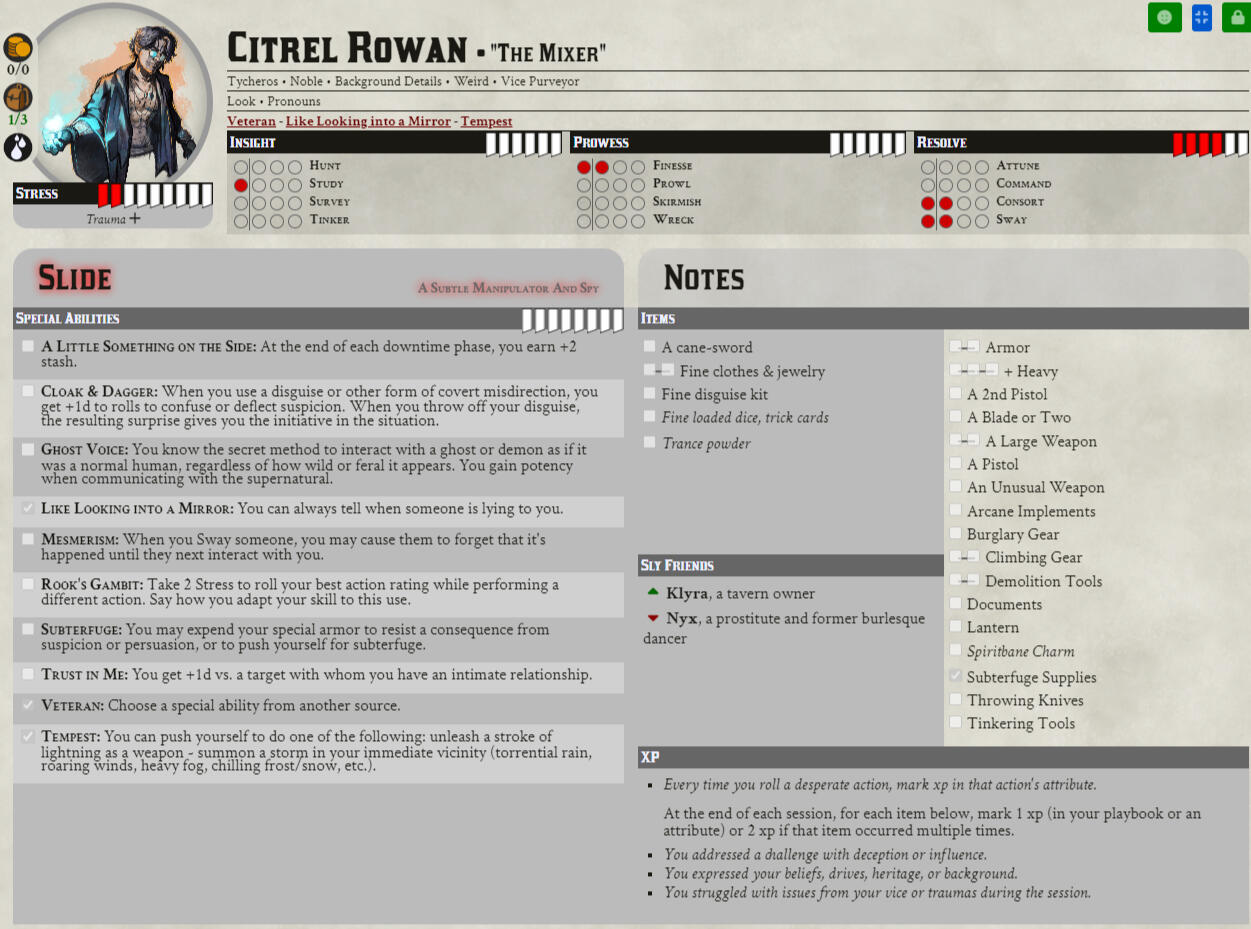Click the green round-face icon button
This screenshot has width=1251, height=929.
click(x=1164, y=17)
